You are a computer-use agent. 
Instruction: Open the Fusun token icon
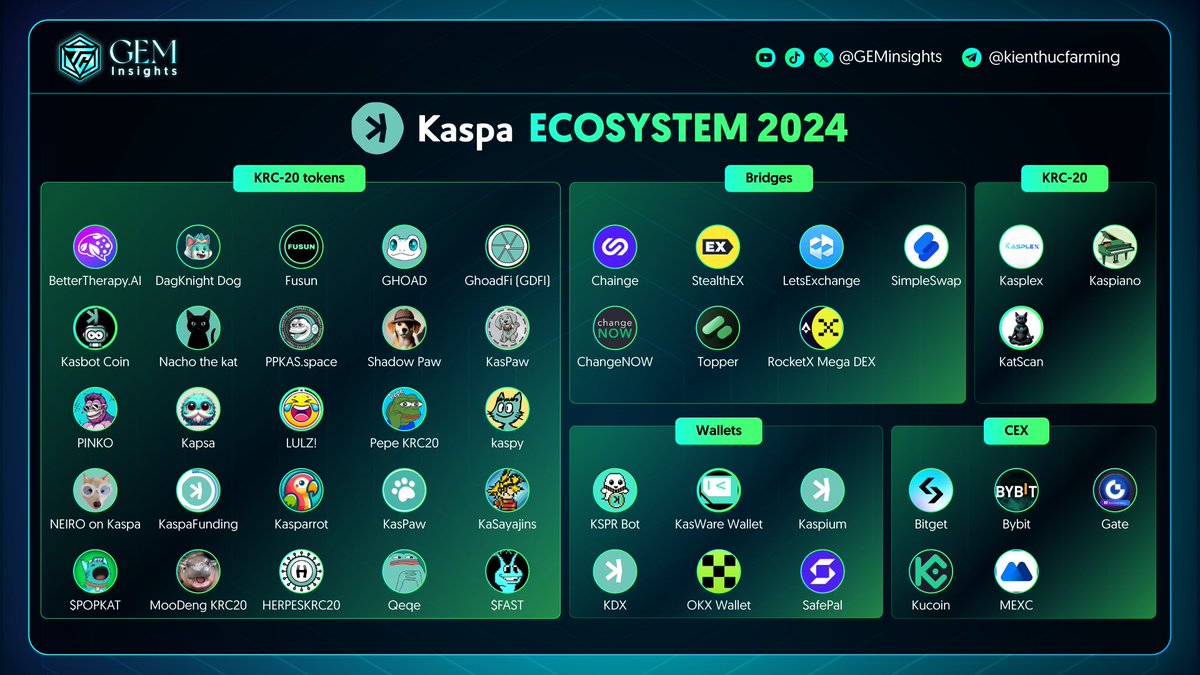301,247
